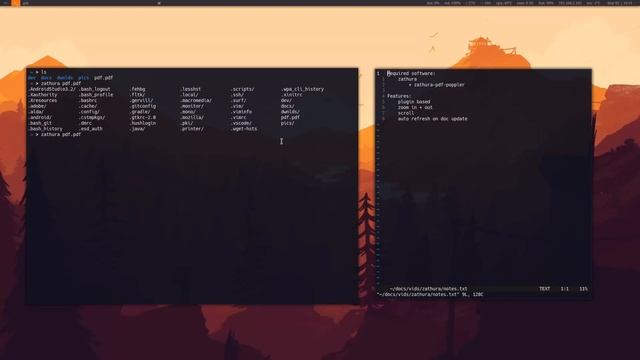The height and width of the screenshot is (360, 640).
Task: Click .Xauthority in the terminal listing
Action: [x=43, y=95]
